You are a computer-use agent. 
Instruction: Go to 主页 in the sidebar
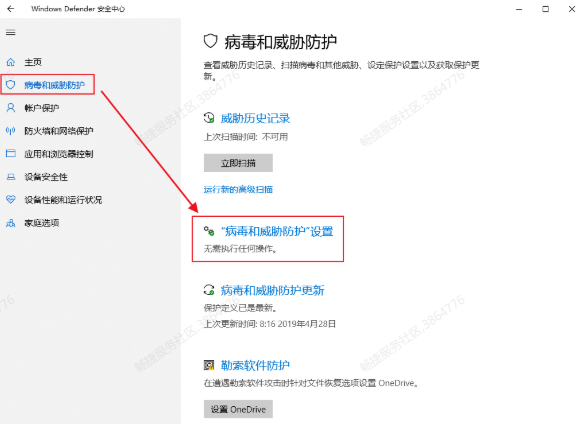tap(33, 62)
